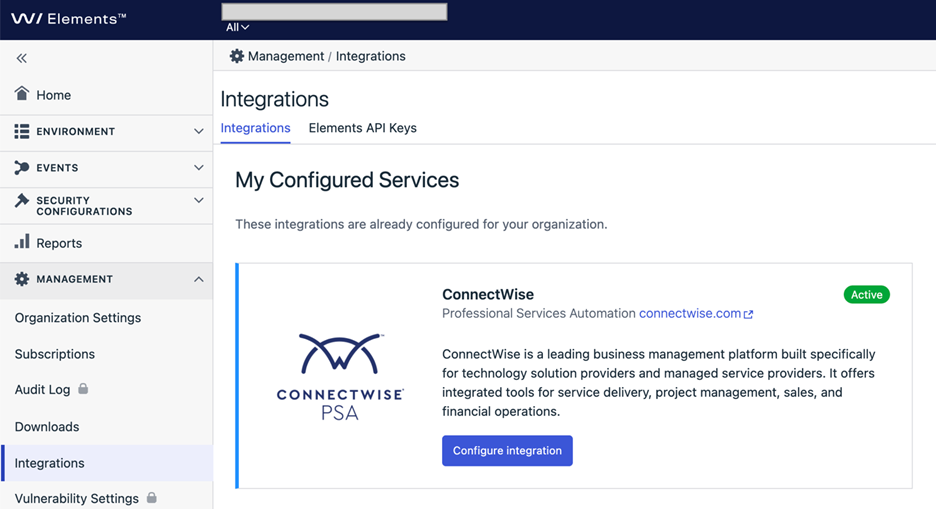Click the ENVIRONMENT section label
The width and height of the screenshot is (936, 509).
click(x=76, y=131)
